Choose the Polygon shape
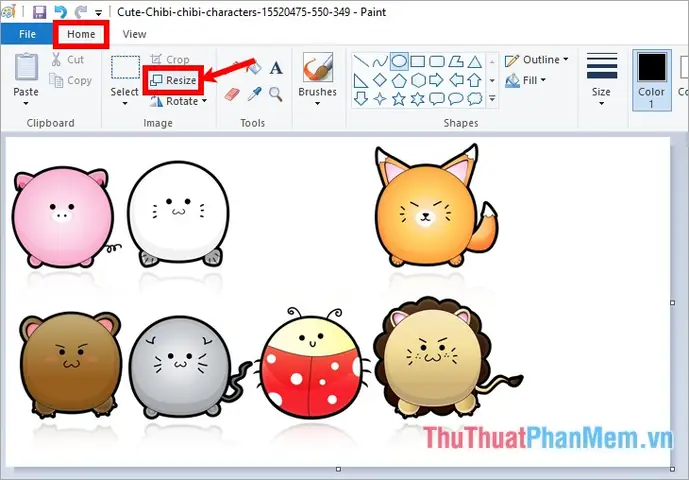 [456, 62]
